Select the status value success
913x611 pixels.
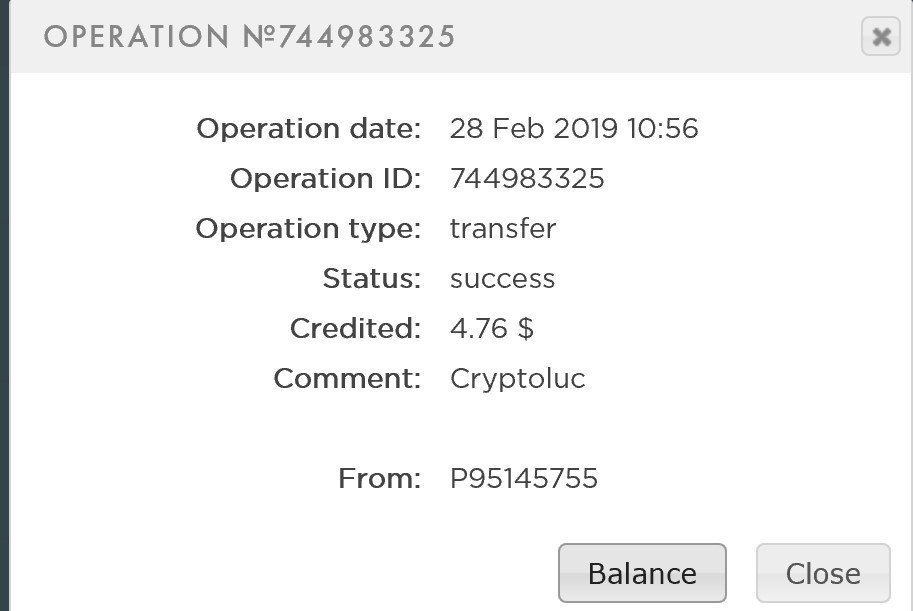click(x=502, y=279)
